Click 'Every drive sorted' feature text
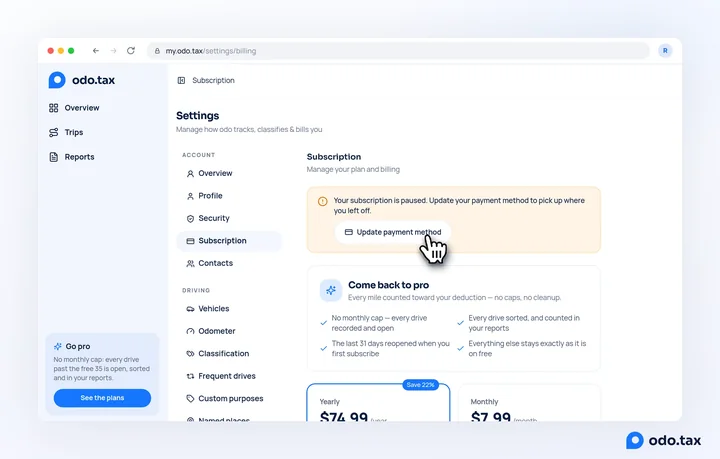720x459 pixels. (x=524, y=323)
